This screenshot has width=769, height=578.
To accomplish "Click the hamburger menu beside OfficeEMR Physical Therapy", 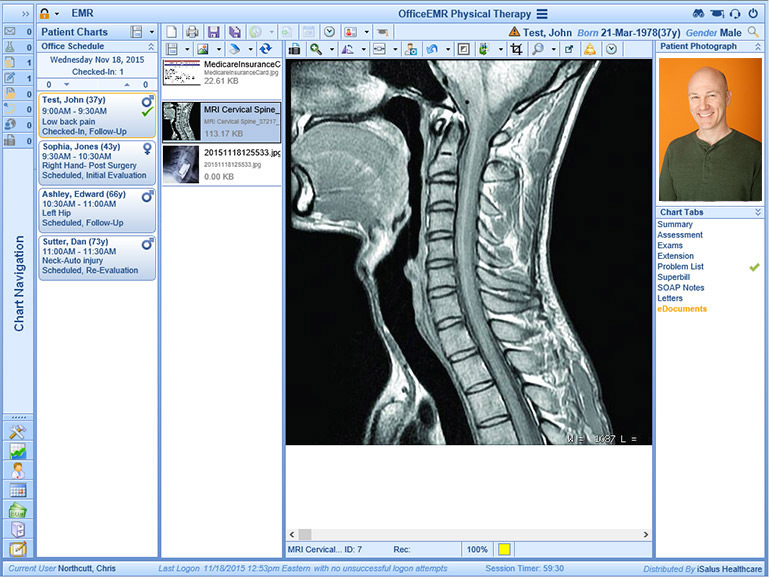I will tap(541, 14).
